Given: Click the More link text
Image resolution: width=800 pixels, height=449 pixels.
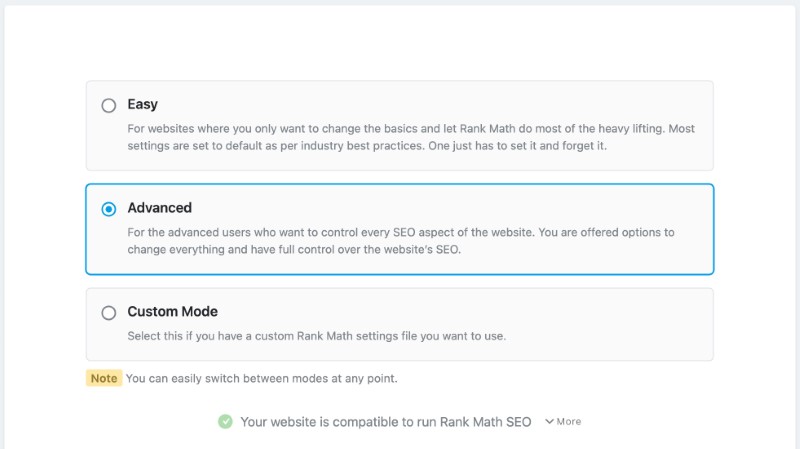Looking at the screenshot, I should pyautogui.click(x=569, y=421).
